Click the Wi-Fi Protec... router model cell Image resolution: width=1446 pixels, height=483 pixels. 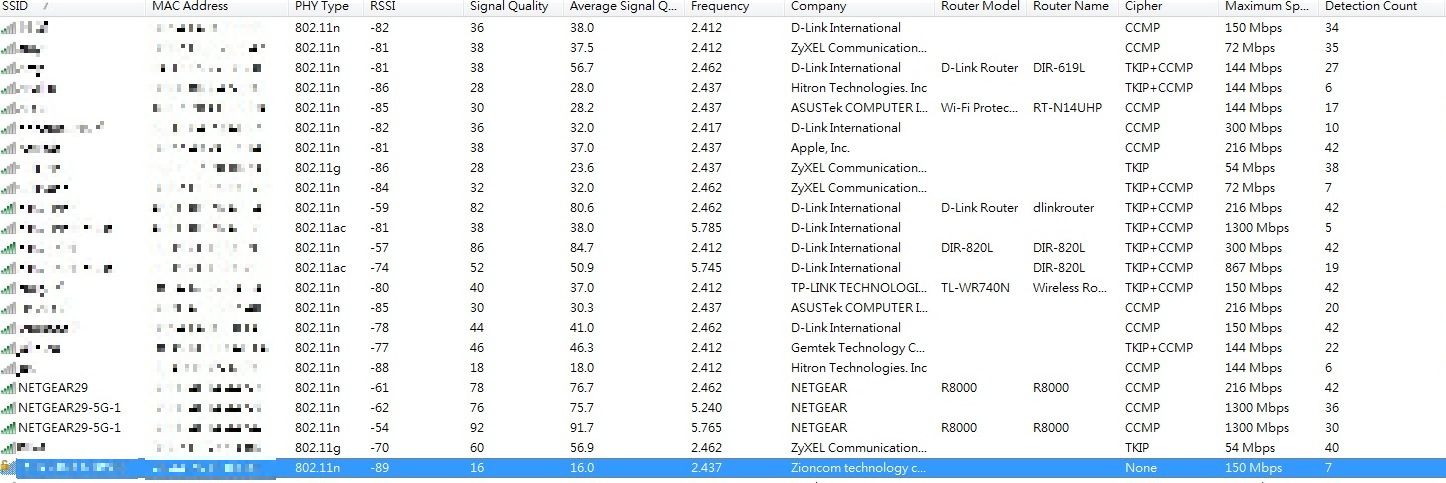click(979, 108)
